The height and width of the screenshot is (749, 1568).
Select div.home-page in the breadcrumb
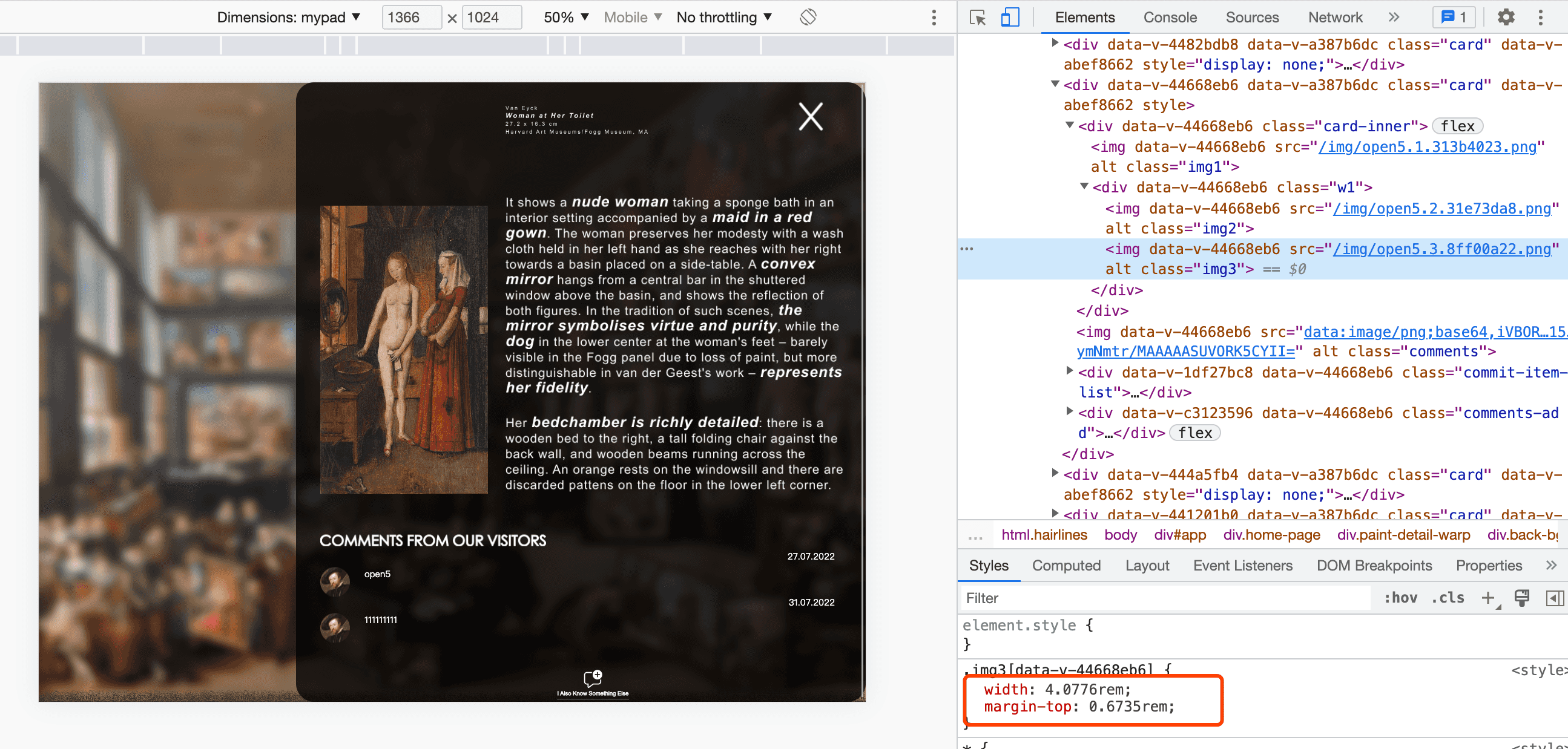1271,535
